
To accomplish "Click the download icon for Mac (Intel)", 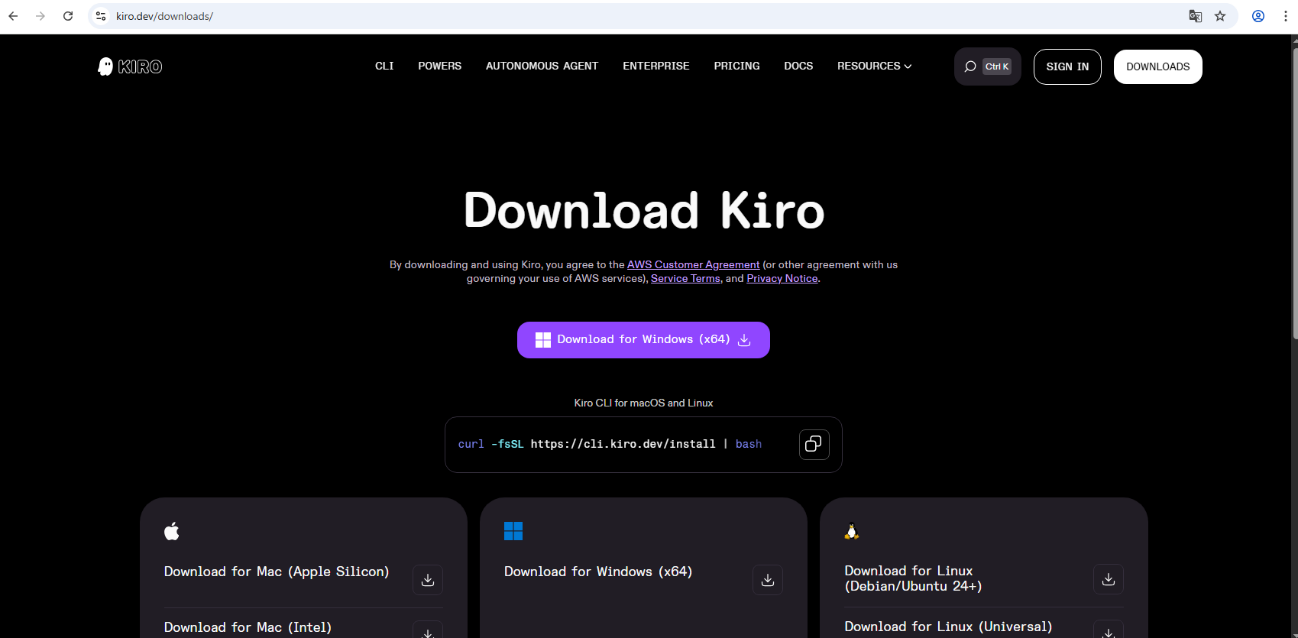I will point(428,630).
